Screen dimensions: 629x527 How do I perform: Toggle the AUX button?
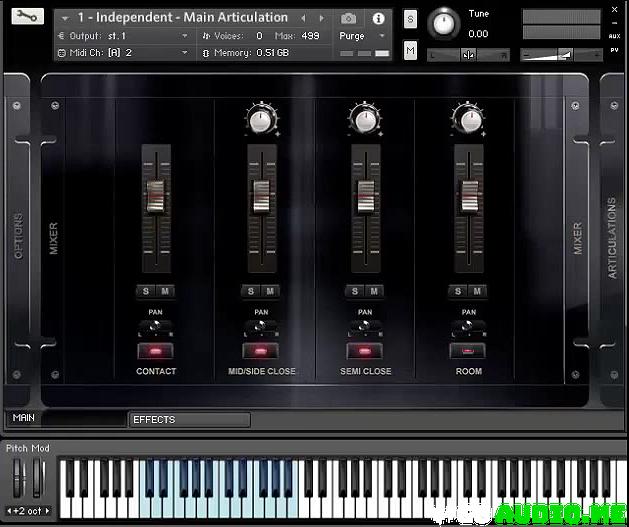(x=614, y=36)
